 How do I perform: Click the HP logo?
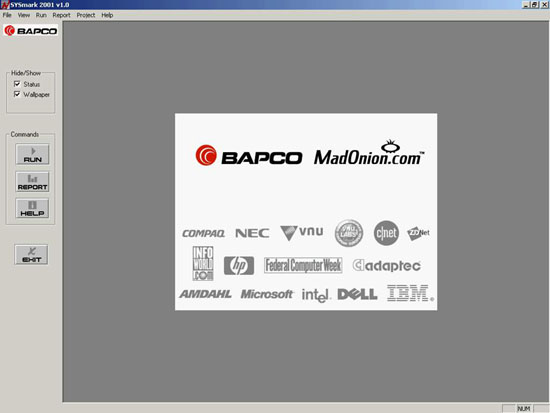239,266
